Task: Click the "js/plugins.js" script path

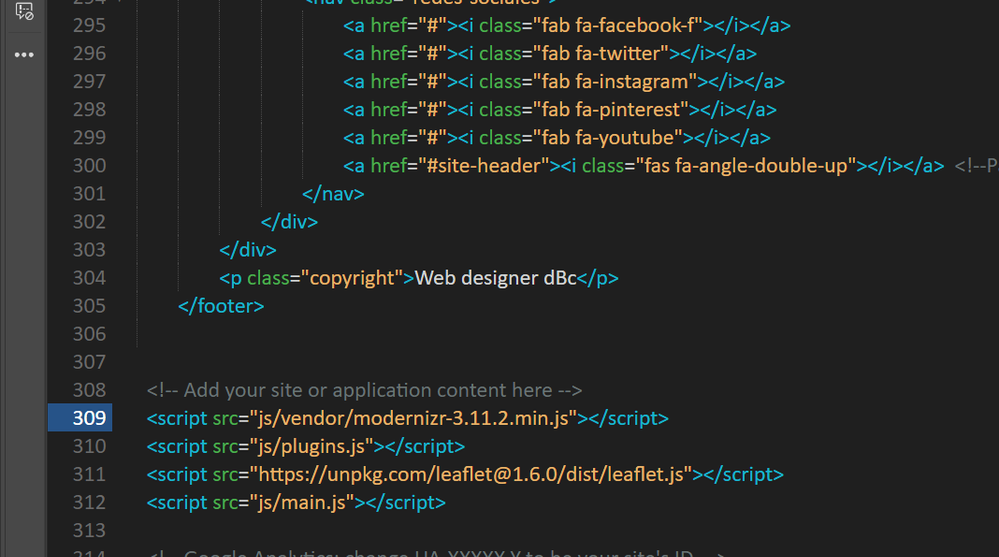Action: 312,446
